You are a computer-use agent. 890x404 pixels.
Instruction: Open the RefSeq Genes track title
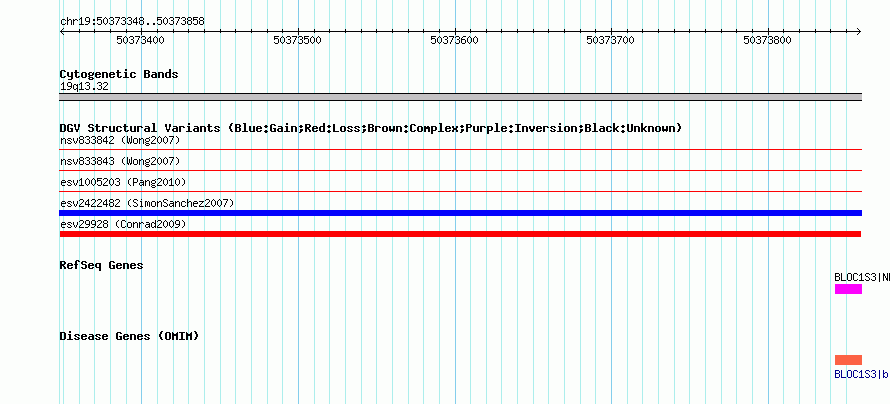point(101,265)
